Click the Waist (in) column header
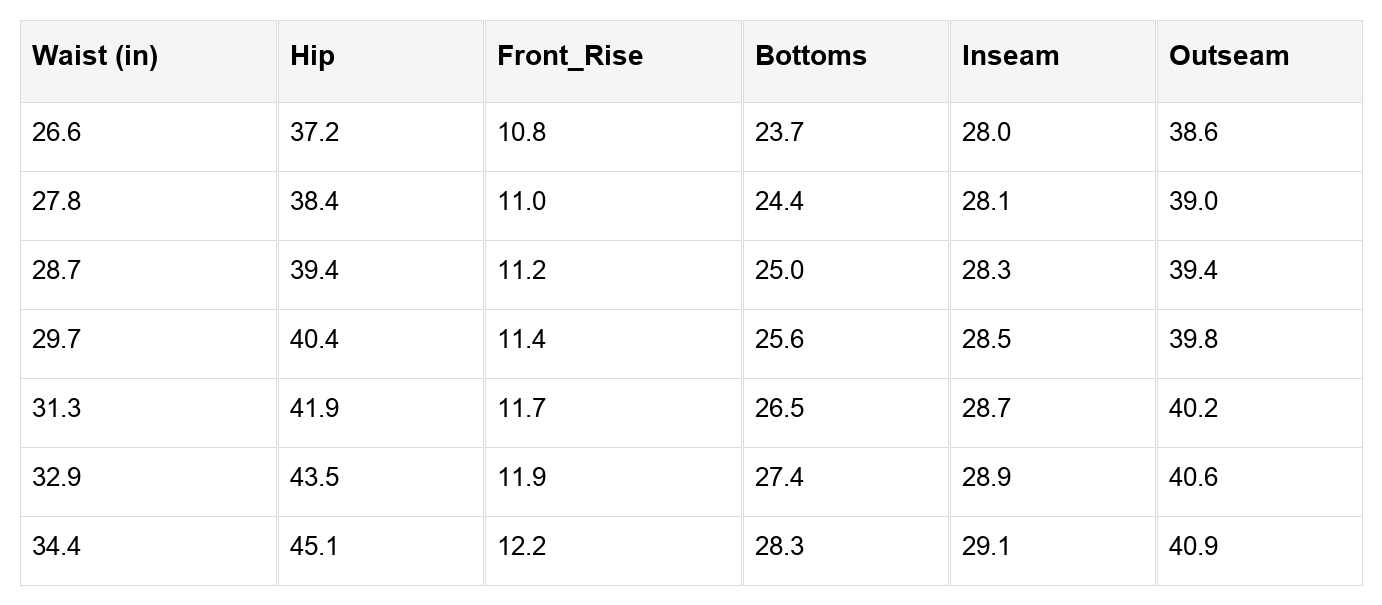The width and height of the screenshot is (1382, 605). pos(95,56)
